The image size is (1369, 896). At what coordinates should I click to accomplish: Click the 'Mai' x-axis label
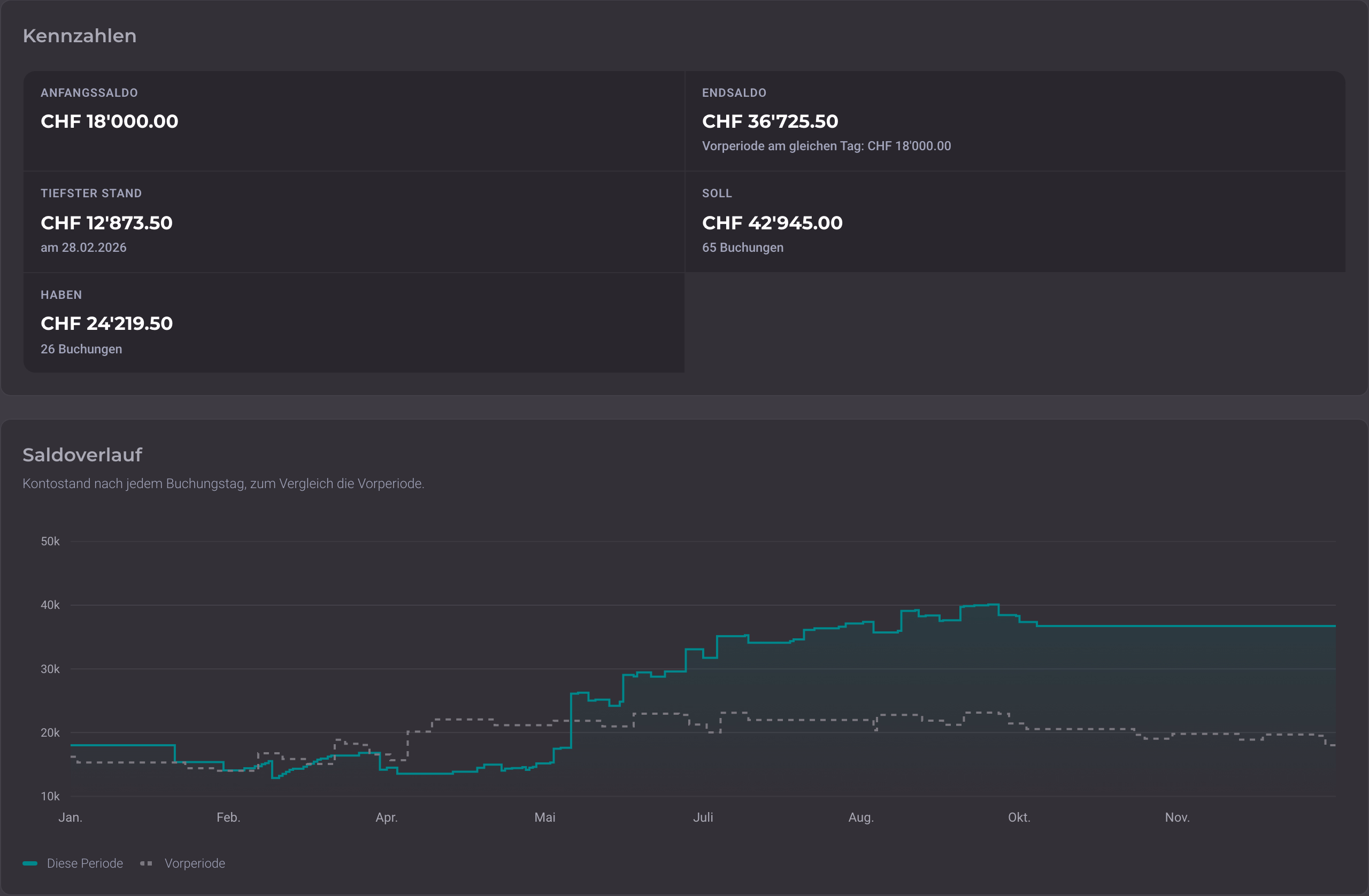pos(545,817)
